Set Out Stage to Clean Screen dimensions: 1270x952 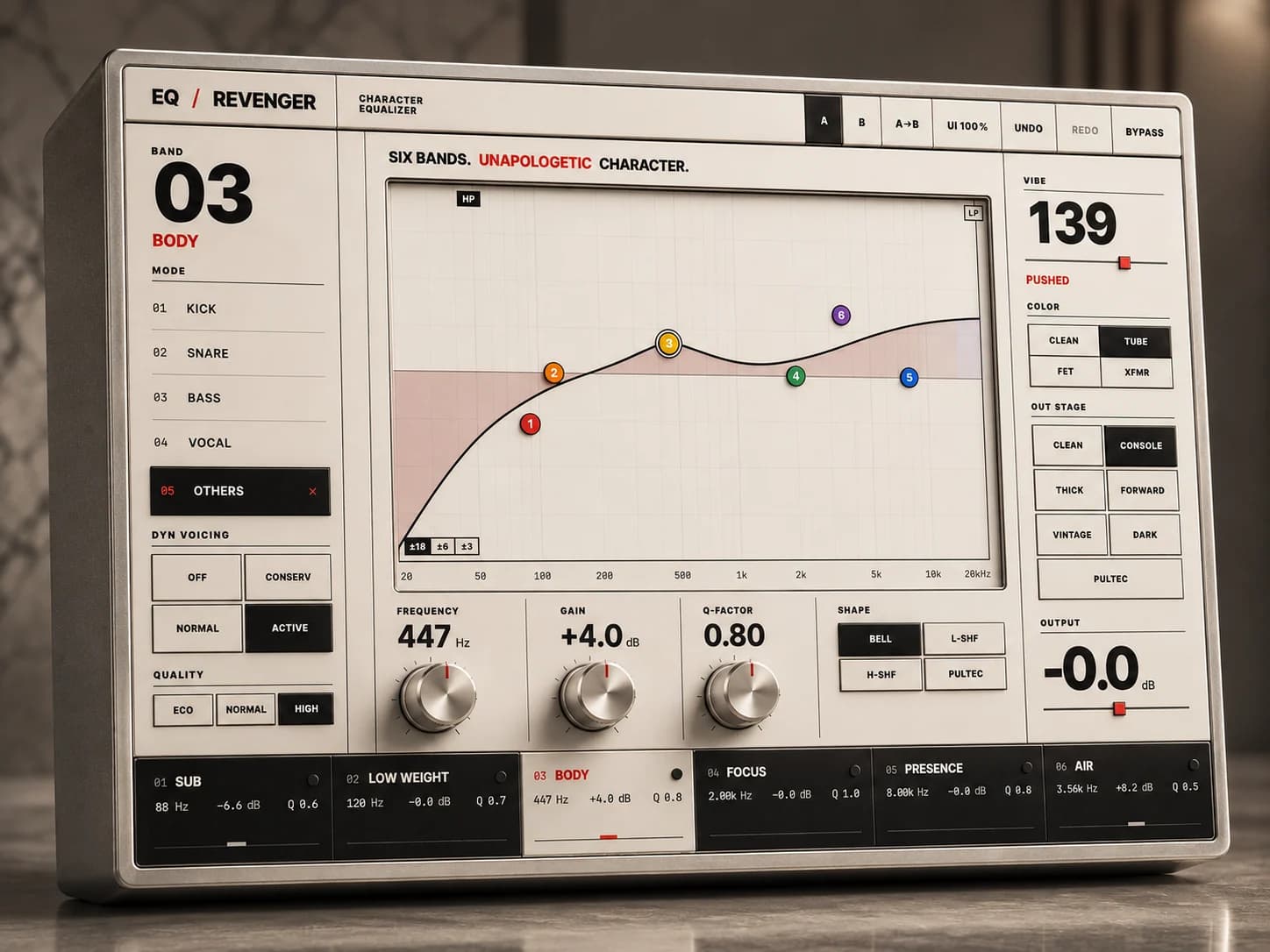pos(1067,445)
